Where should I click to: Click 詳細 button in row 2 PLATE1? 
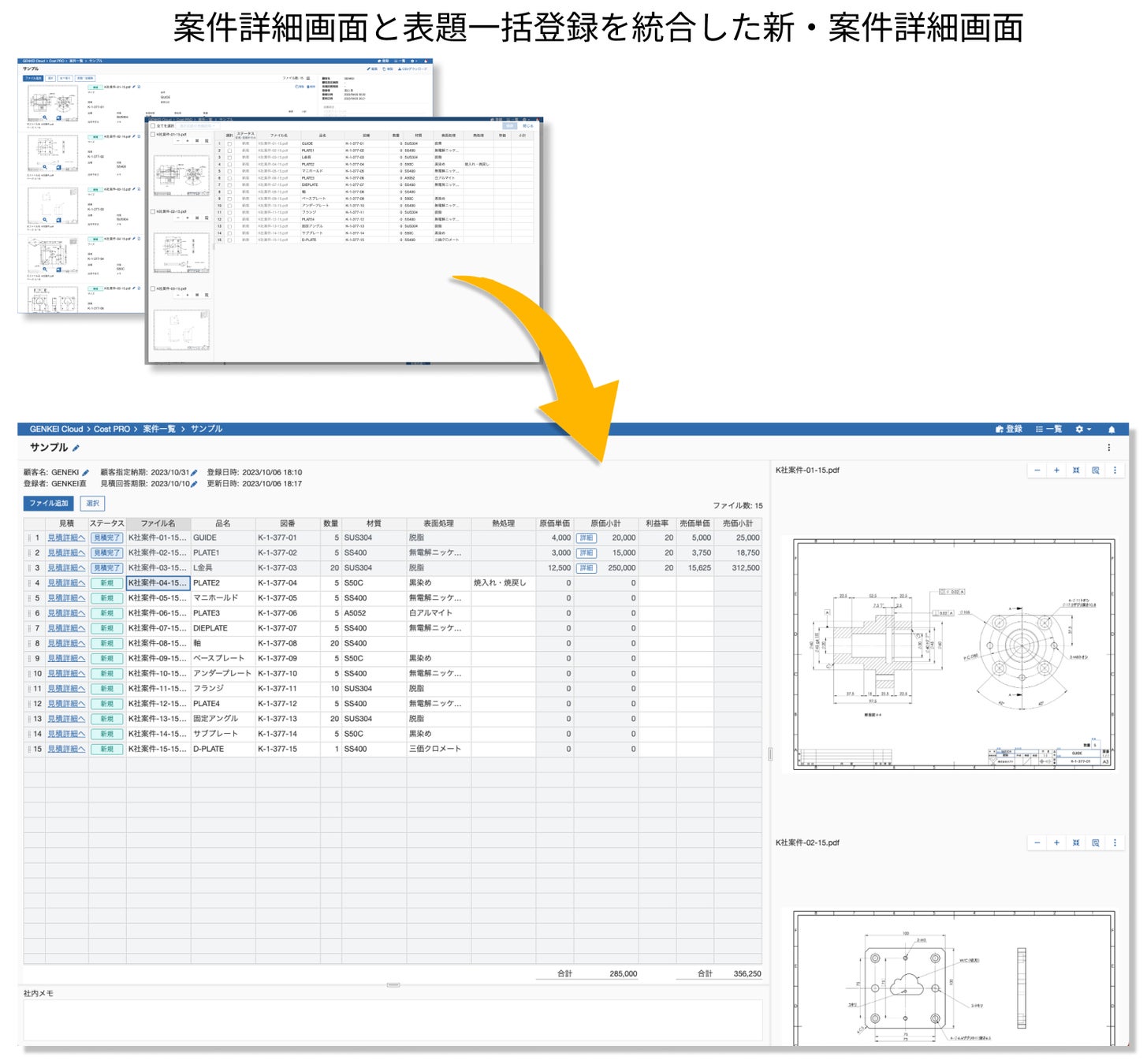click(x=586, y=553)
